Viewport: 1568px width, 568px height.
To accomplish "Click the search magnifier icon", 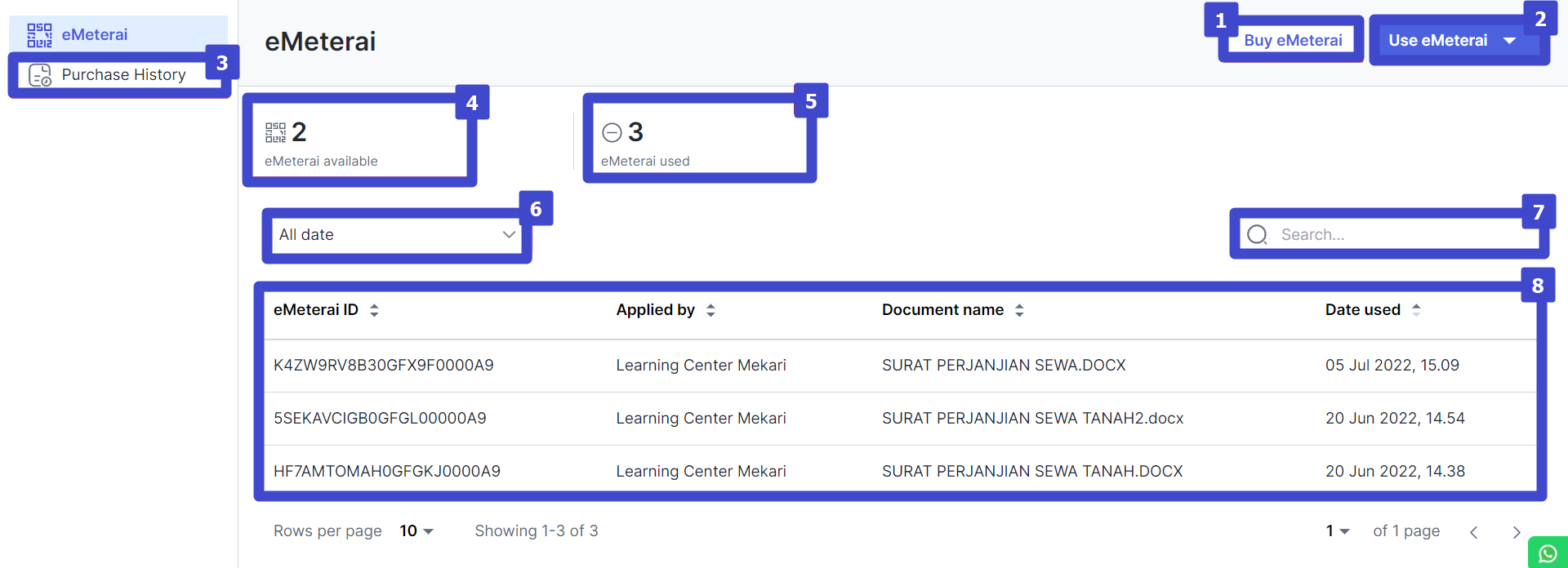I will [1258, 235].
